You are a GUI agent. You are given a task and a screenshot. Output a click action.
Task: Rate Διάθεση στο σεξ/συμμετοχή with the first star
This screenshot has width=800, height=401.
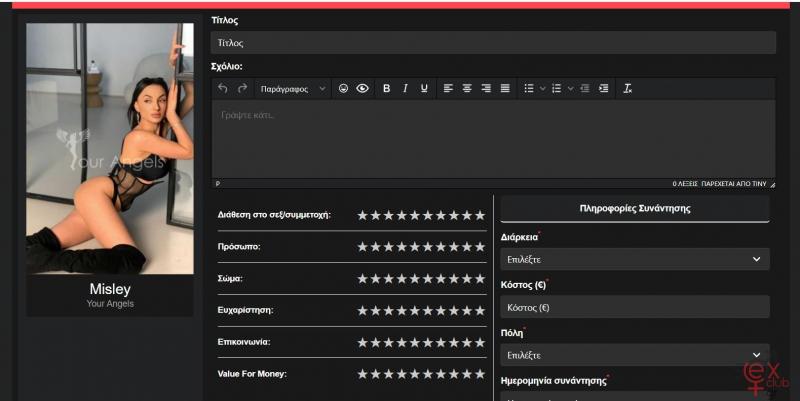coord(362,215)
